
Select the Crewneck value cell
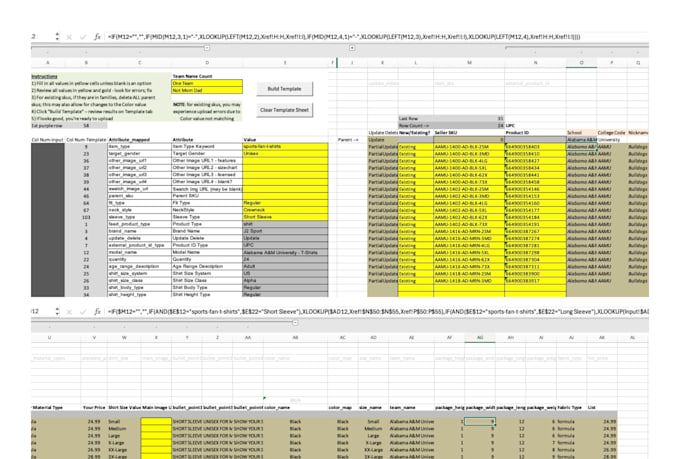[285, 210]
